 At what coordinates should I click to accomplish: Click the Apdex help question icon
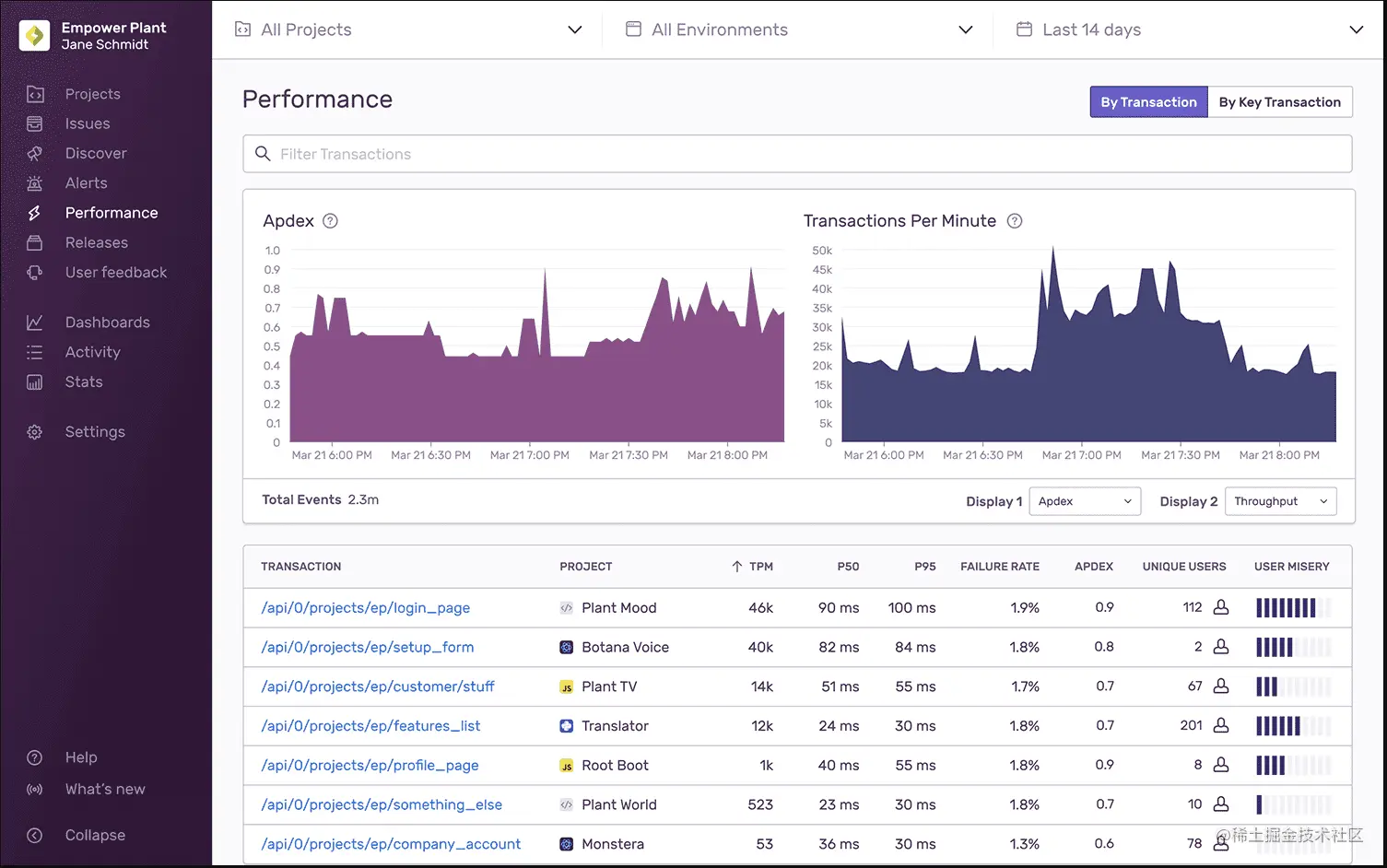point(330,221)
